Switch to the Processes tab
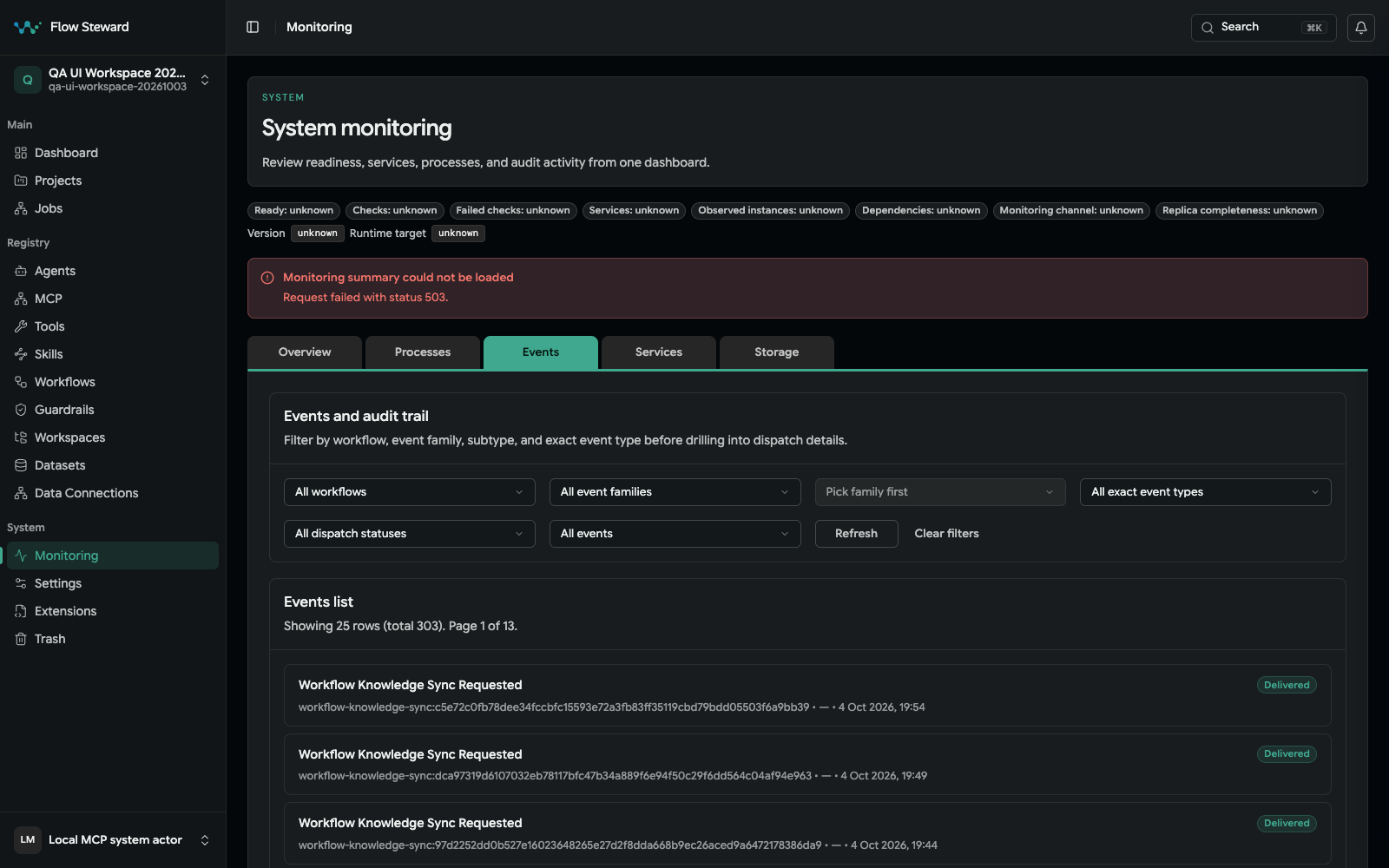1389x868 pixels. pyautogui.click(x=423, y=352)
